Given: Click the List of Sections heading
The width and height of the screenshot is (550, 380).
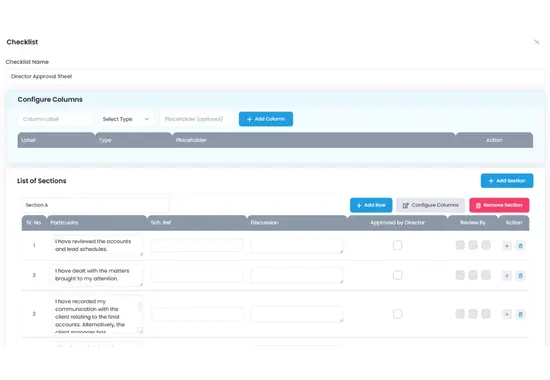Looking at the screenshot, I should click(42, 181).
